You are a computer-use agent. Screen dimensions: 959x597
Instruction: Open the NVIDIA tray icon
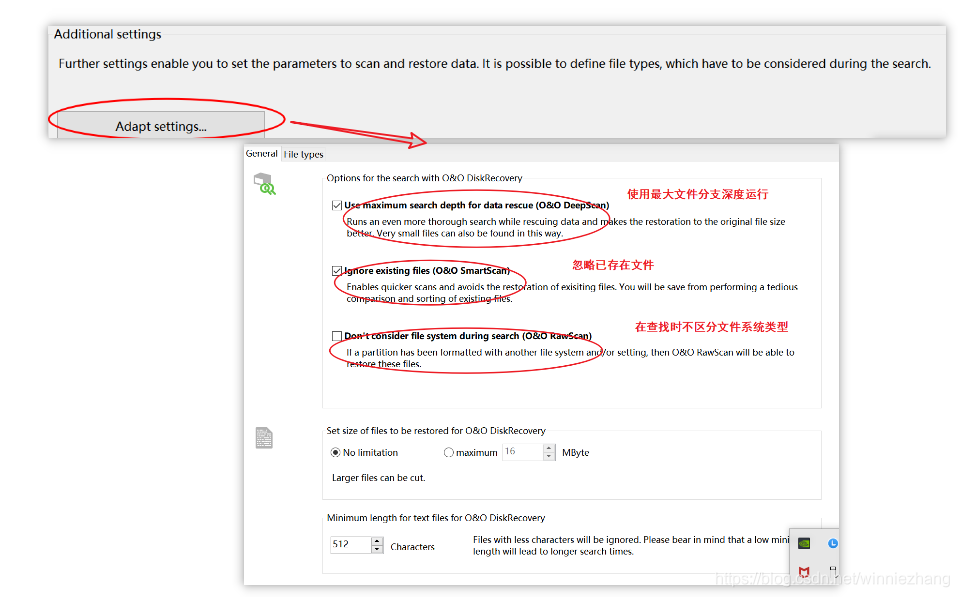click(804, 543)
